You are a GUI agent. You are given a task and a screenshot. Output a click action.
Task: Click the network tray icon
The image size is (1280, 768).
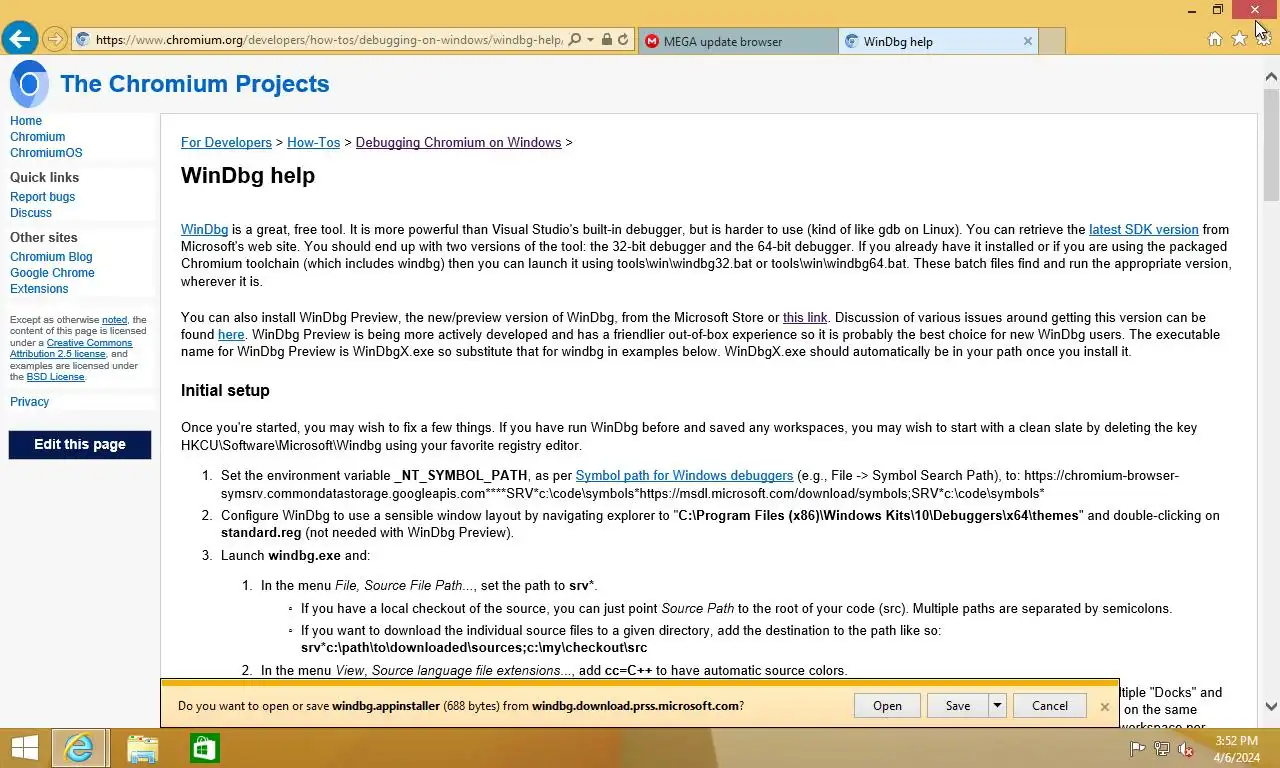1161,749
